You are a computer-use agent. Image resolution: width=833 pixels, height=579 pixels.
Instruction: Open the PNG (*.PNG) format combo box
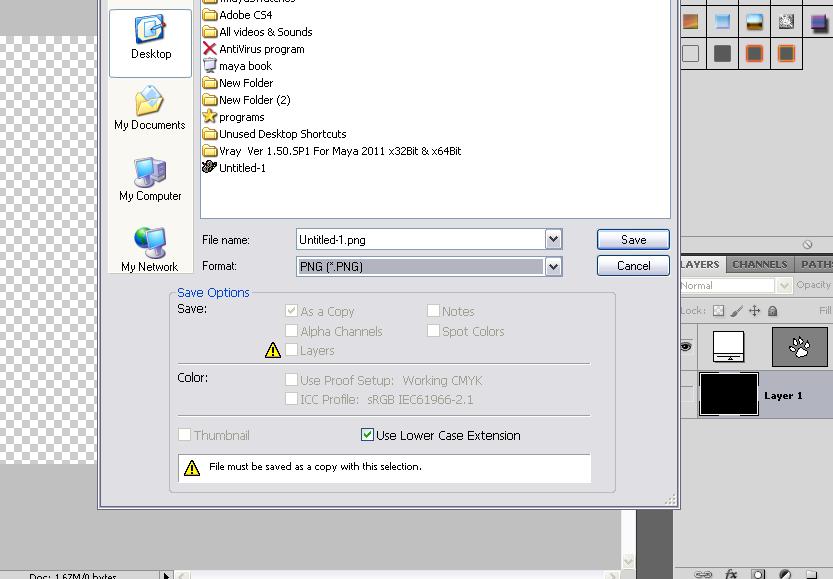click(429, 266)
